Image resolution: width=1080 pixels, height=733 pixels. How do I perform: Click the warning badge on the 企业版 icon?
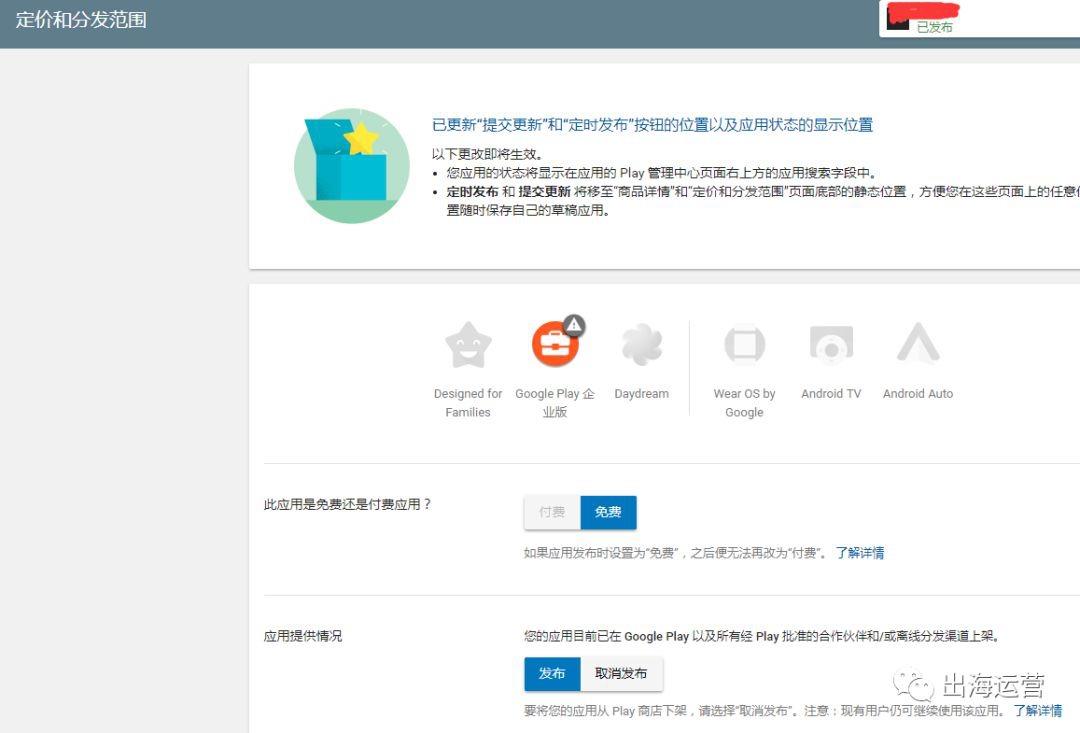(x=573, y=324)
